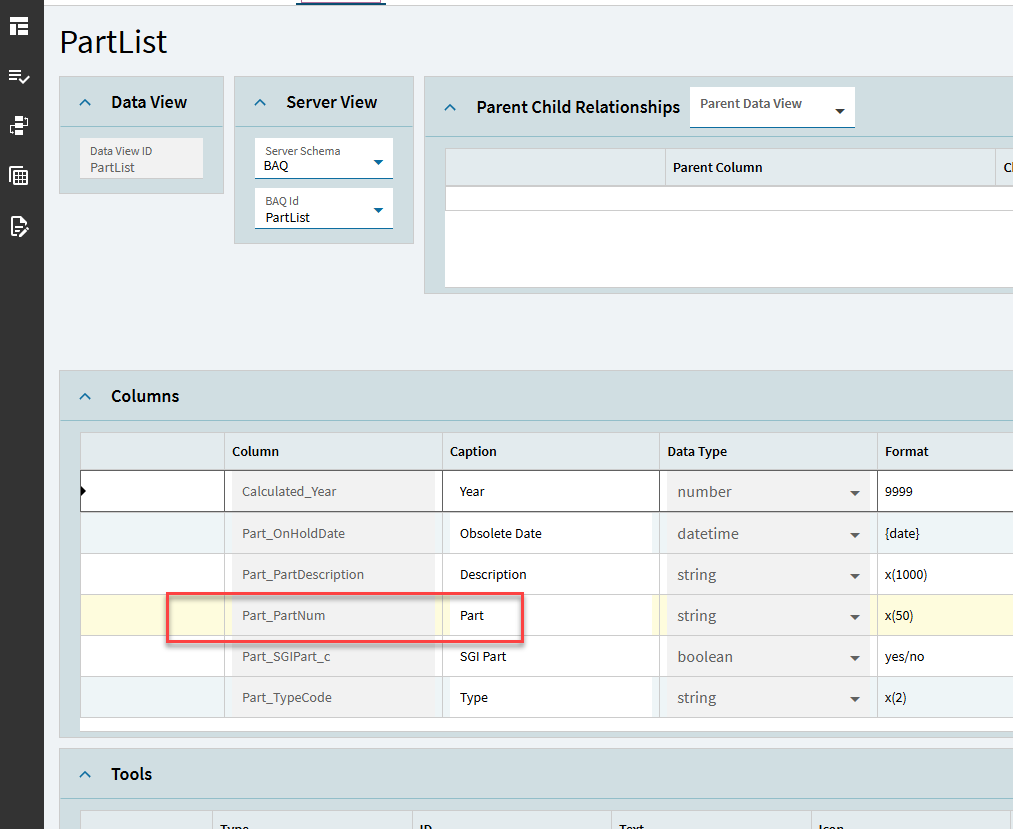Viewport: 1013px width, 829px height.
Task: Select the layout designer icon in the sidebar
Action: pos(20,27)
